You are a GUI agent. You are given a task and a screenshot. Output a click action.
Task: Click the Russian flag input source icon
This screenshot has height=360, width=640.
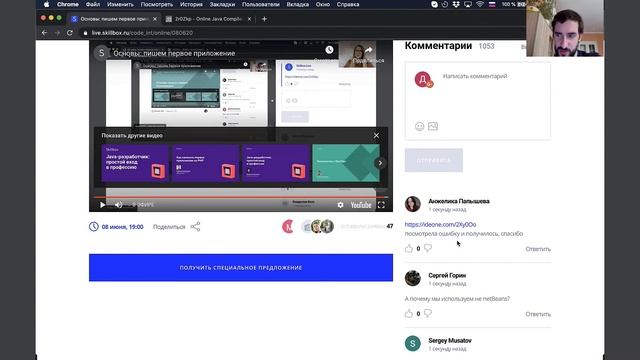492,4
